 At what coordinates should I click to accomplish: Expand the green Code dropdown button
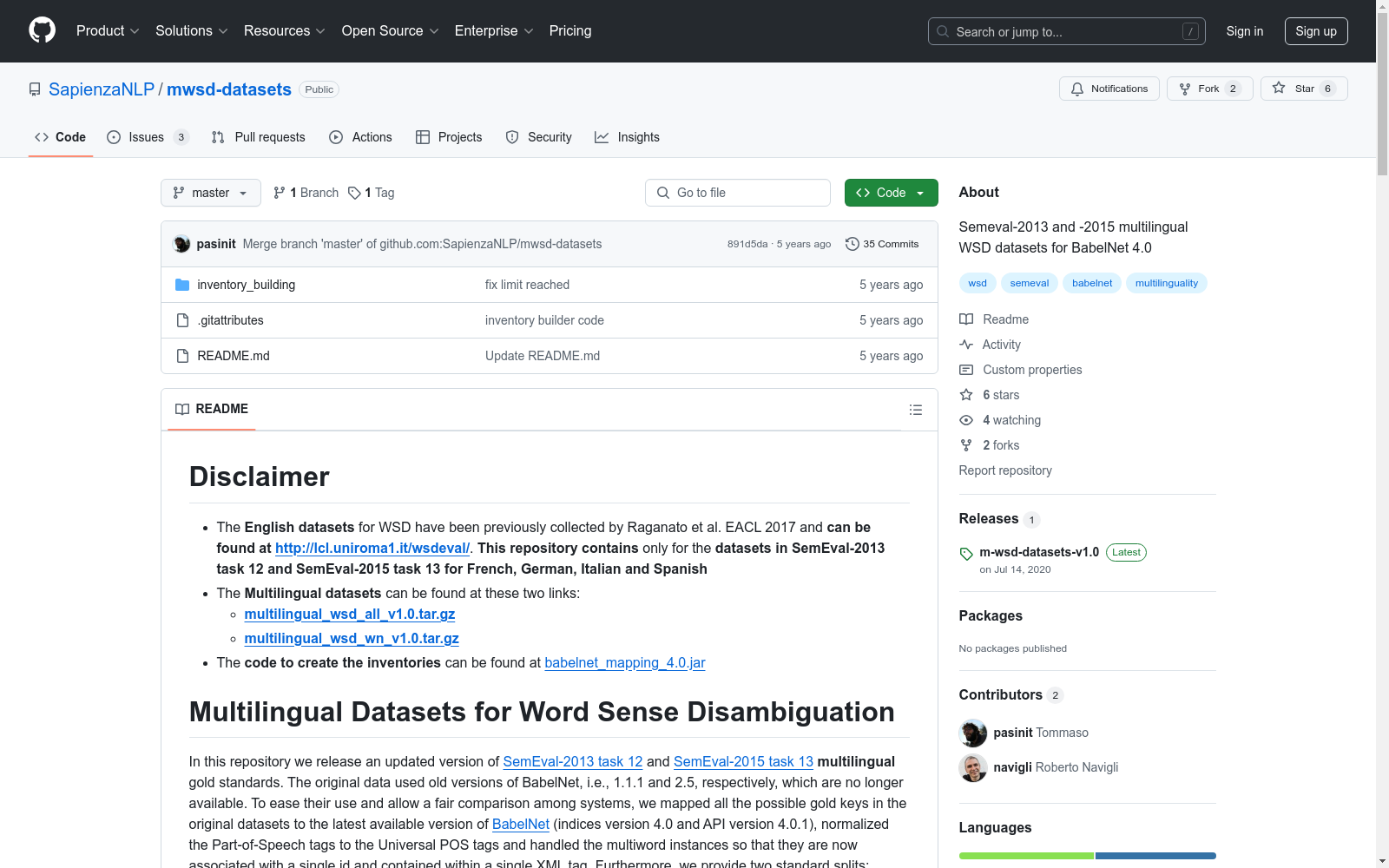891,193
